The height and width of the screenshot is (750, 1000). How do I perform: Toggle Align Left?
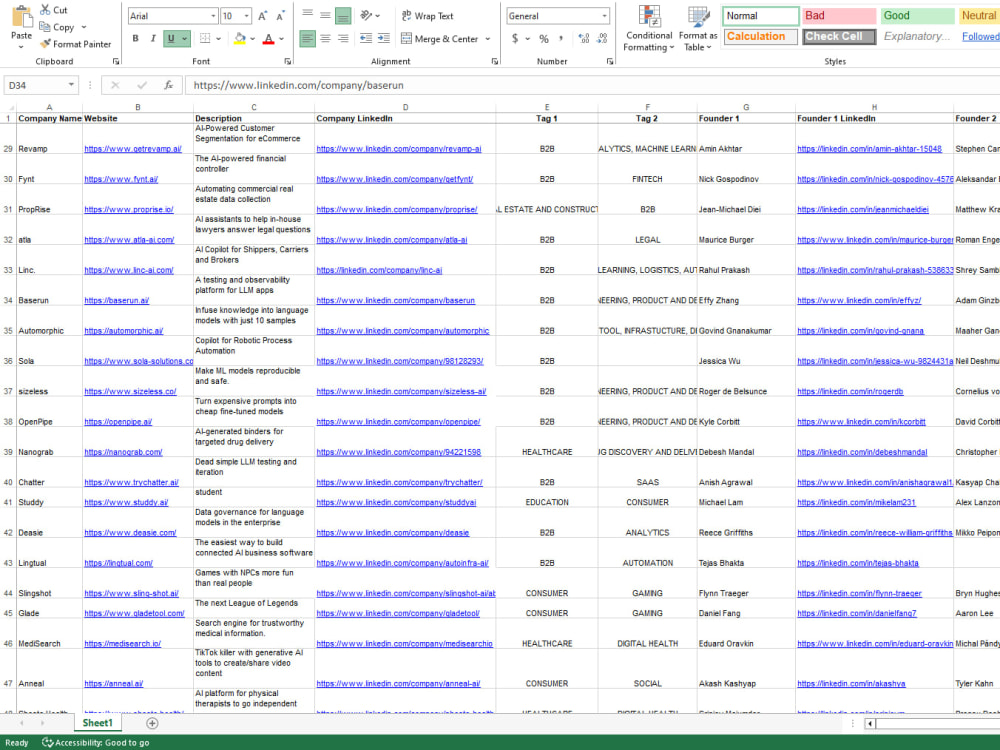coord(307,39)
